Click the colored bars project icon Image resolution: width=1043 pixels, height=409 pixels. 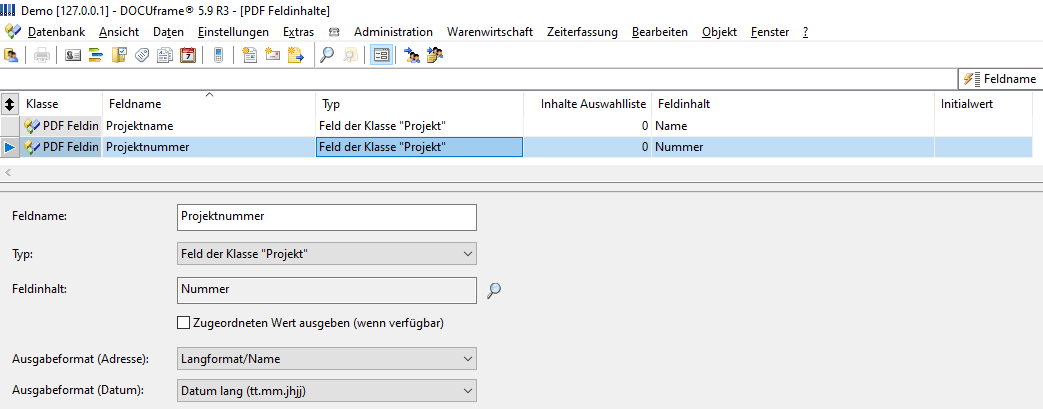(96, 55)
